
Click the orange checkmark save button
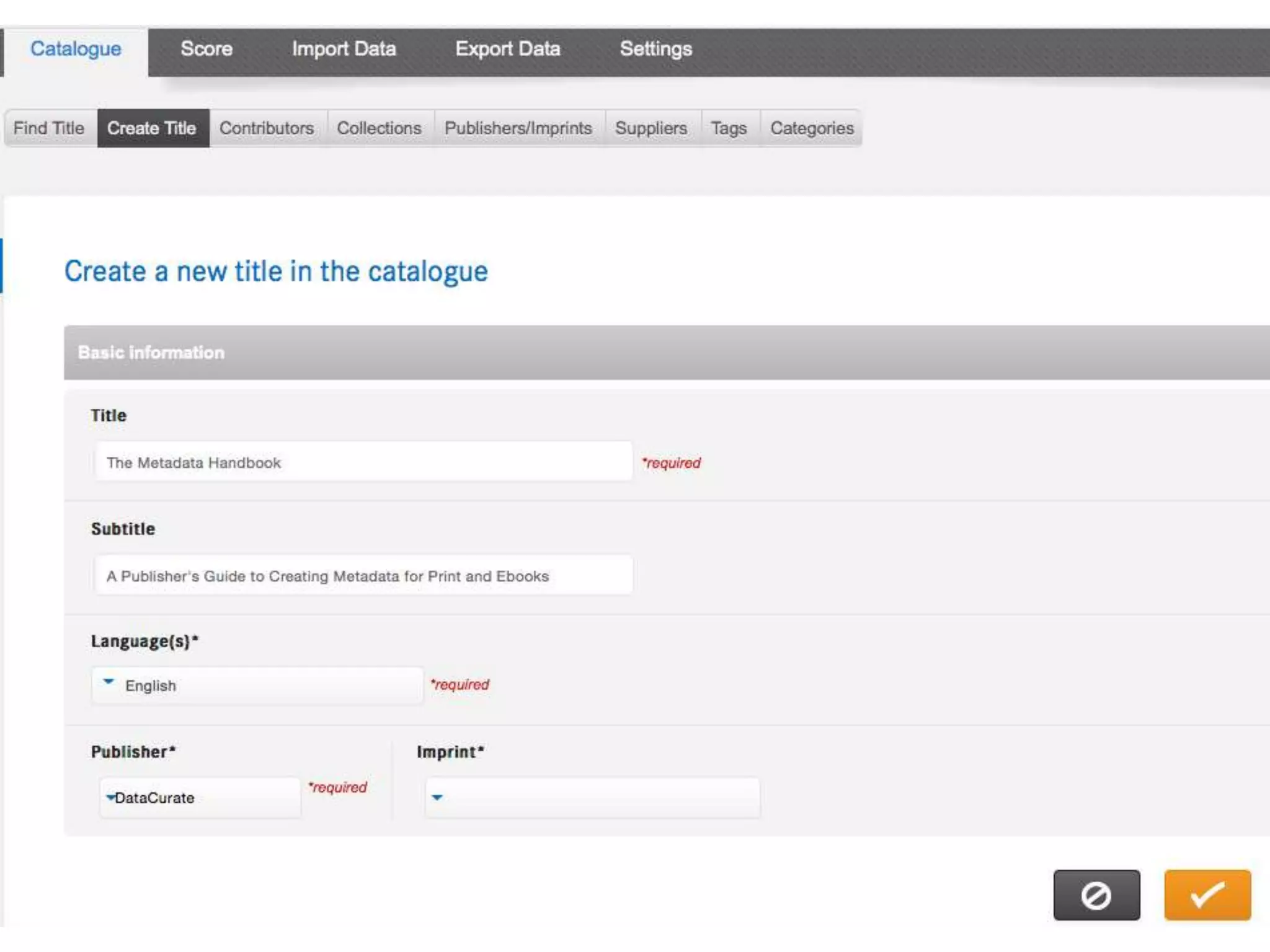tap(1207, 895)
